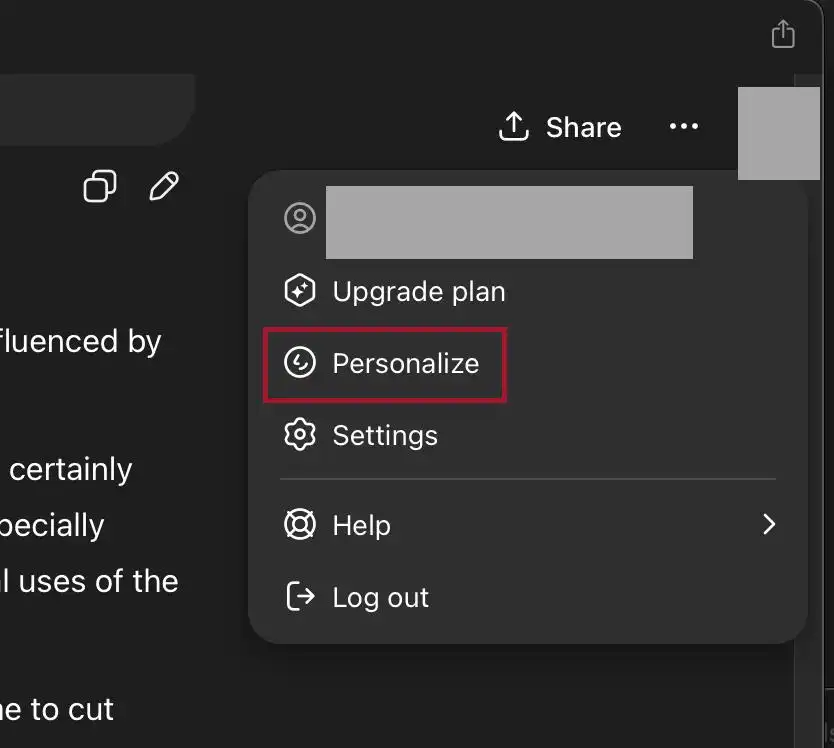Screen dimensions: 834x748
Task: Click the hexagon sparkle Upgrade plan icon
Action: pos(300,292)
